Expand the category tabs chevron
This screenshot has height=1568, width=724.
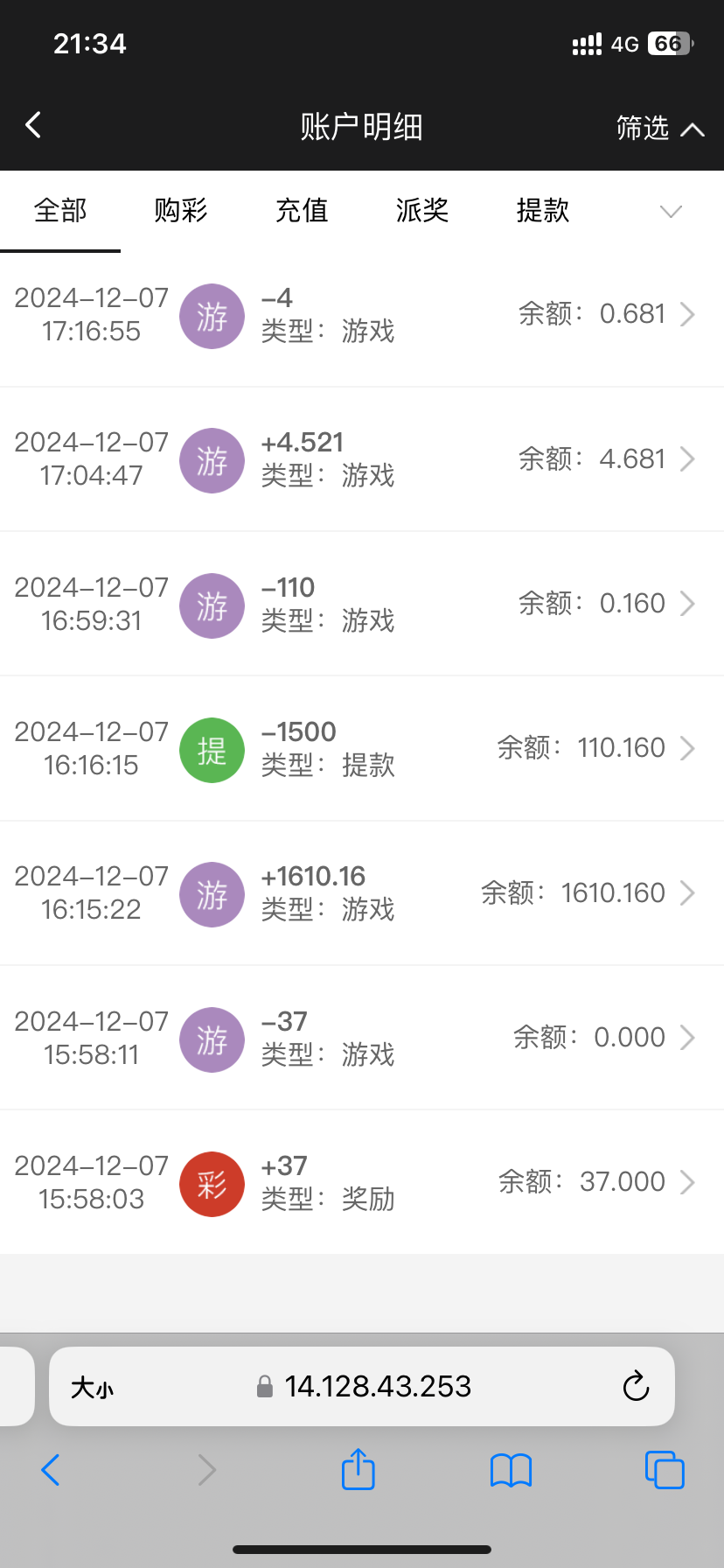(671, 212)
